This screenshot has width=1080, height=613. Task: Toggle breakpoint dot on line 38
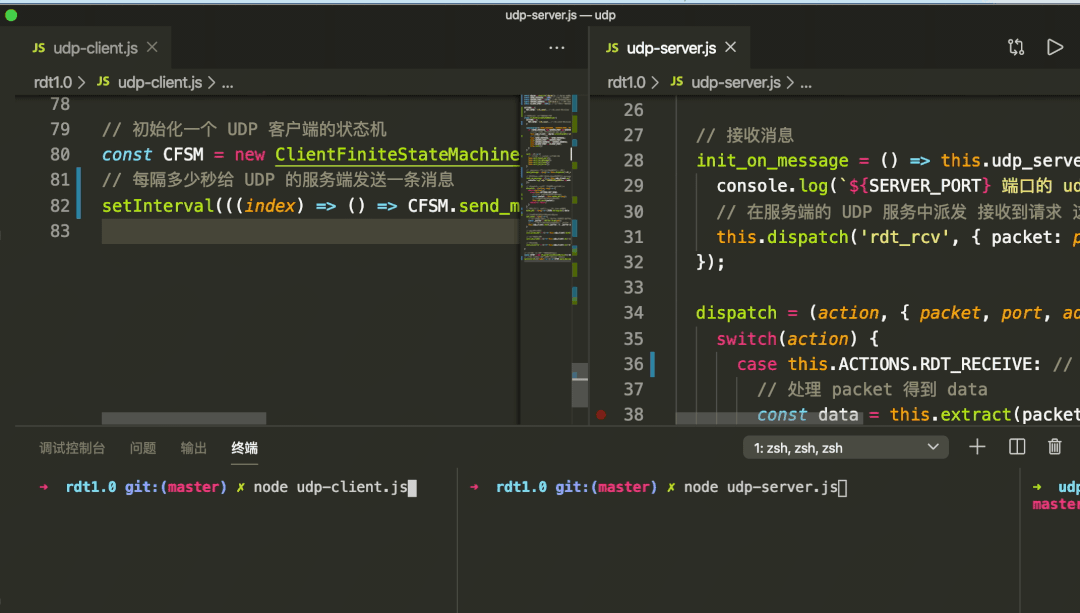click(x=601, y=415)
